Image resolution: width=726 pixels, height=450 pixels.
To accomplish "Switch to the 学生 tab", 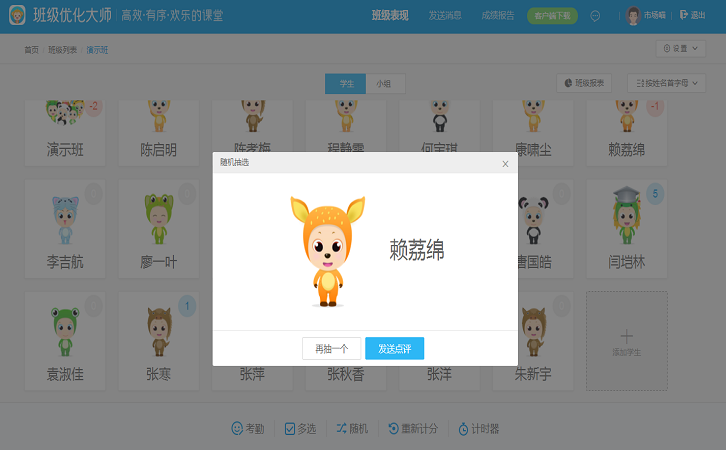I will (346, 84).
